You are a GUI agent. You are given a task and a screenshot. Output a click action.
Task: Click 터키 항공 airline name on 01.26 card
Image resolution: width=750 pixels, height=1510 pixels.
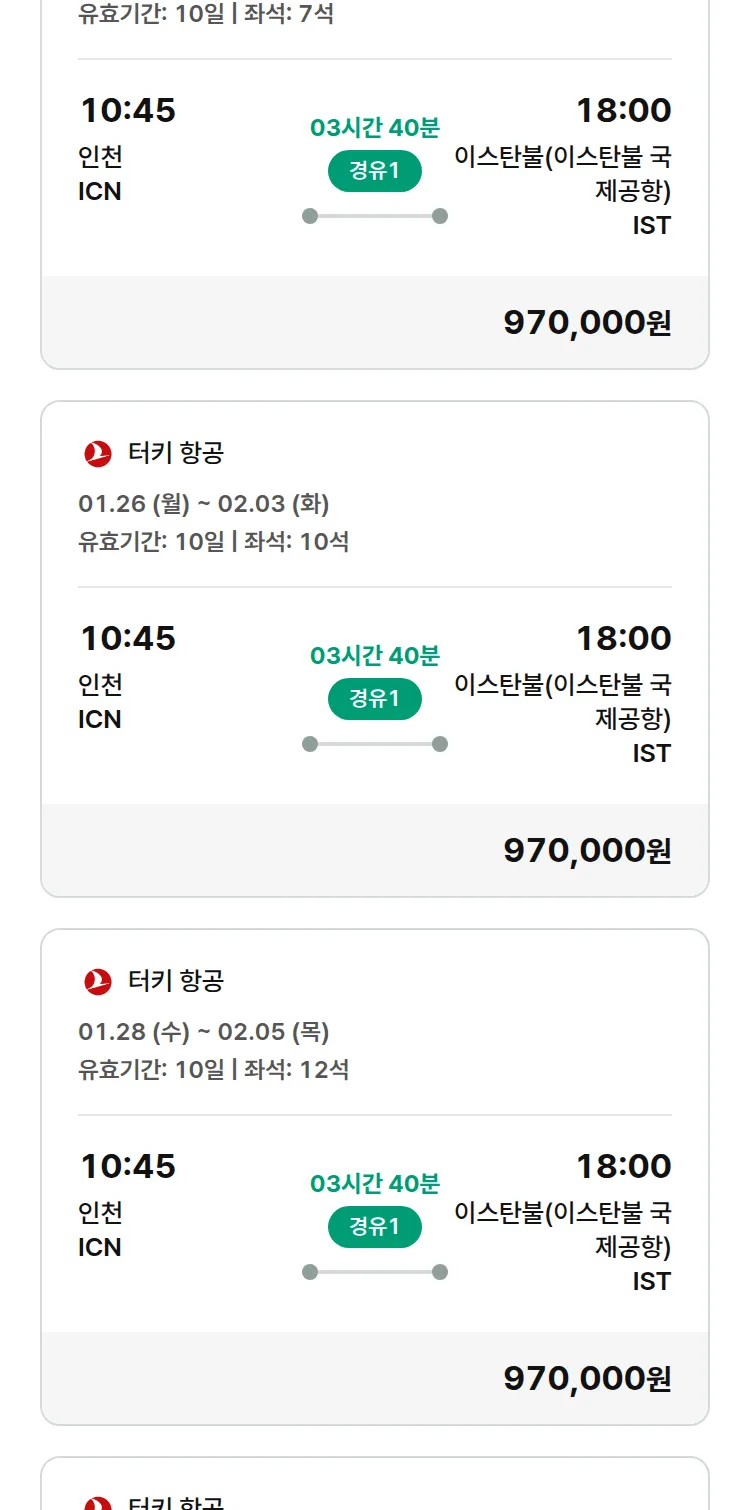click(176, 453)
